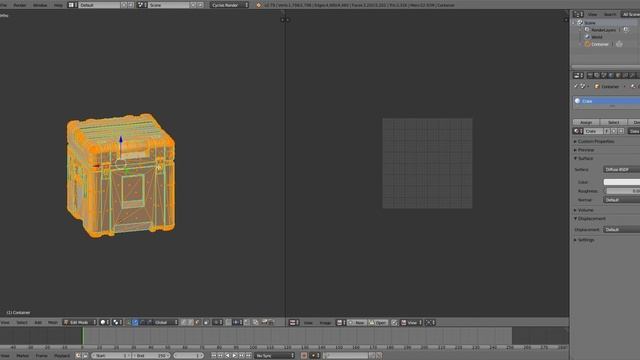Toggle limit selection to visible

coord(206,322)
